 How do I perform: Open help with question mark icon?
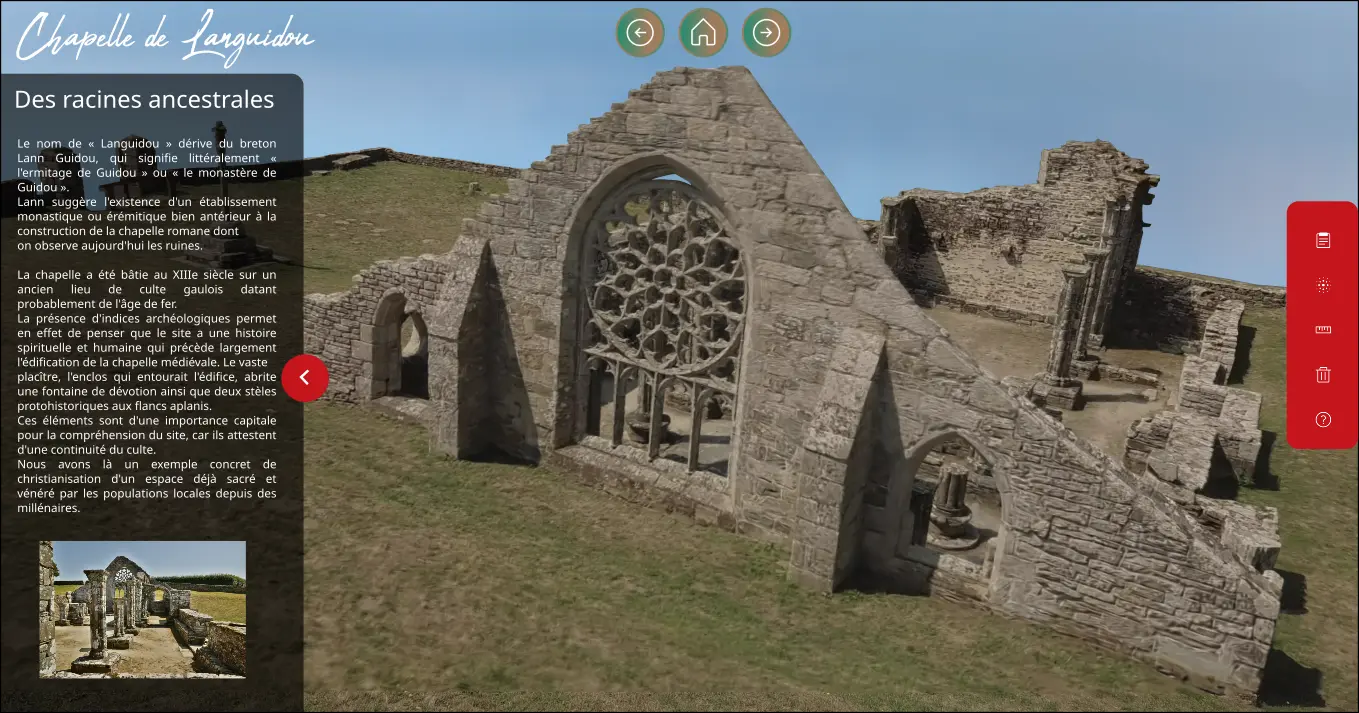pos(1323,420)
